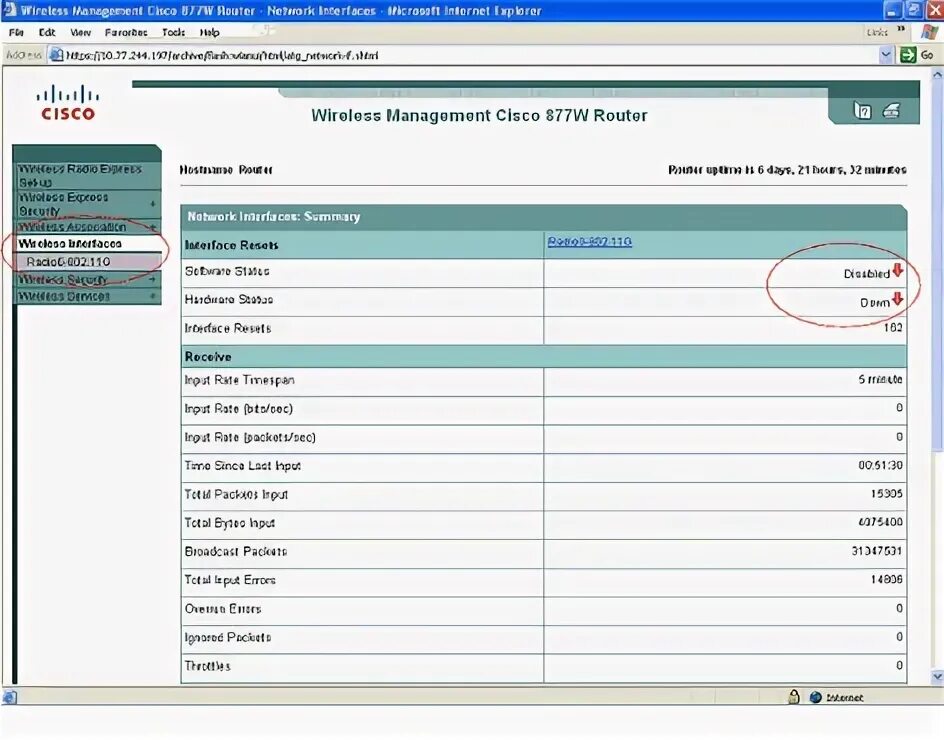Image resolution: width=944 pixels, height=740 pixels.
Task: Click the status bar page icon at left
Action: click(9, 697)
